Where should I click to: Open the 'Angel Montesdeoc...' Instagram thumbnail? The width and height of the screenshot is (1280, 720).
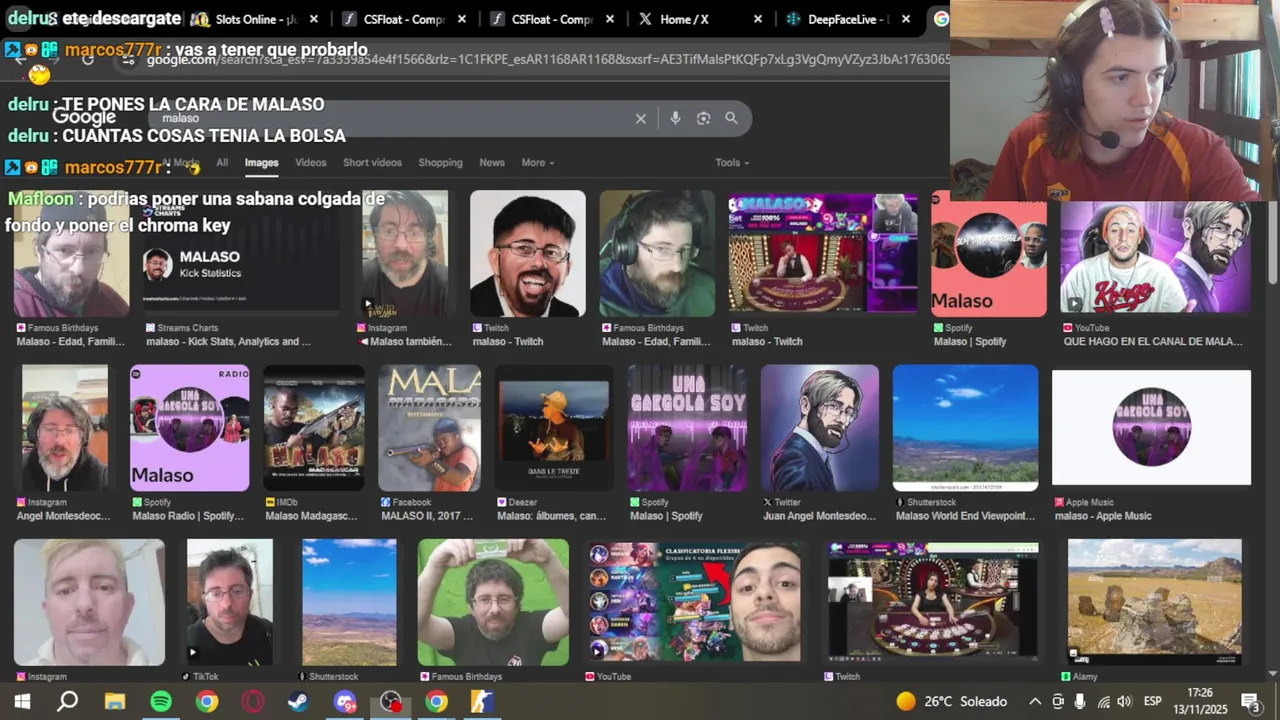(65, 428)
